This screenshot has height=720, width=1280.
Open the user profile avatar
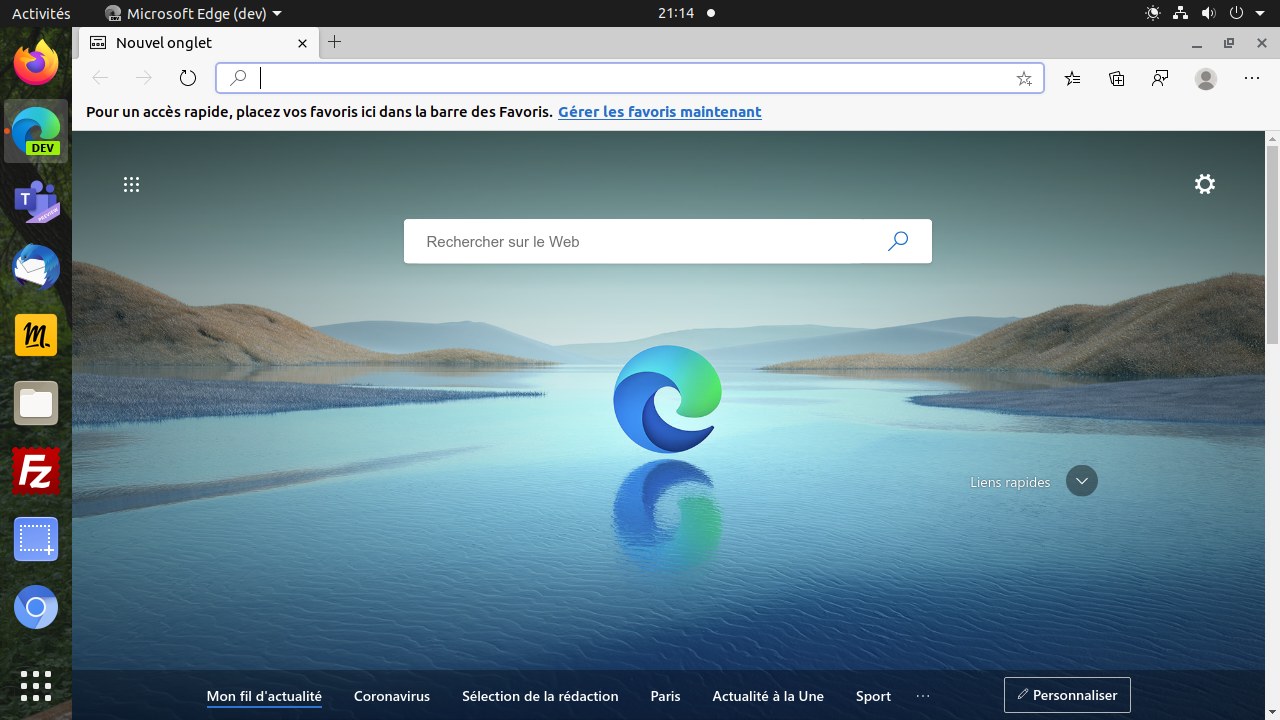[x=1206, y=78]
